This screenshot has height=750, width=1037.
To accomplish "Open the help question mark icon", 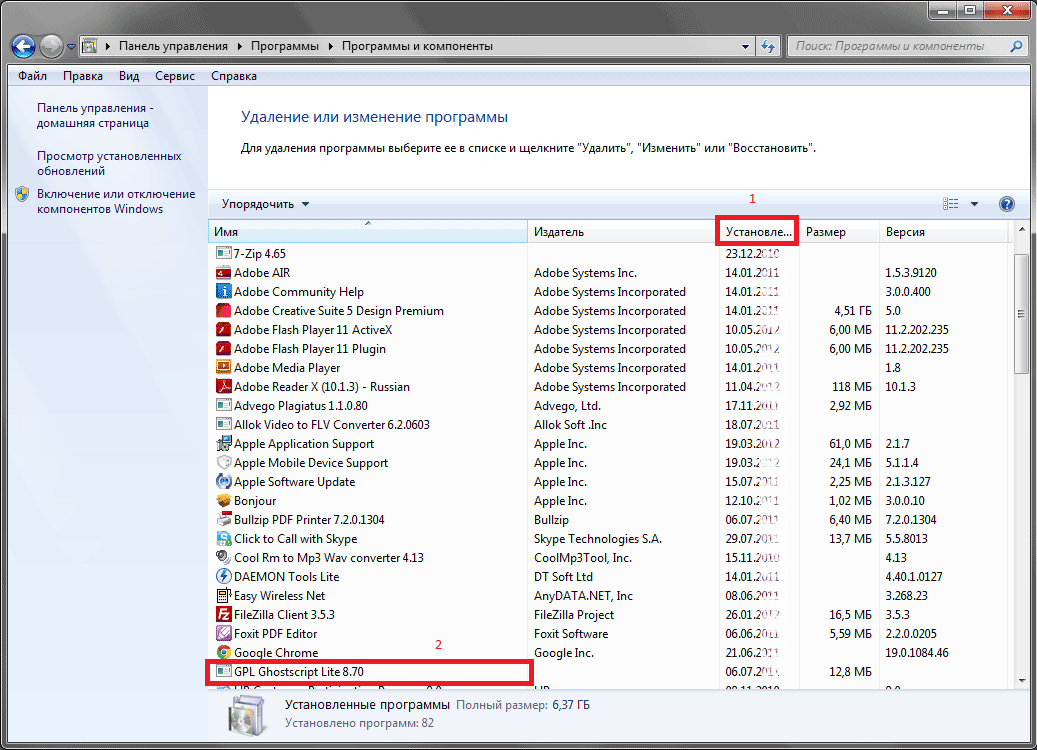I will point(1006,204).
